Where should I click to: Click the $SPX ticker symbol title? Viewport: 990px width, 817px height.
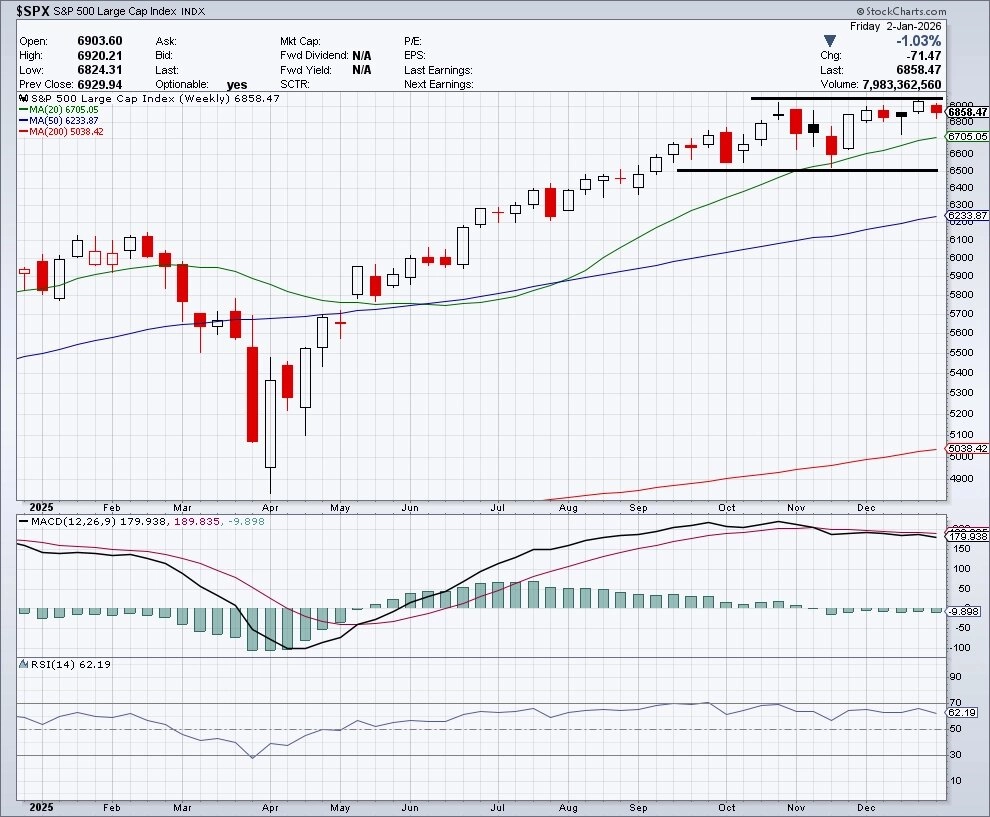[33, 11]
